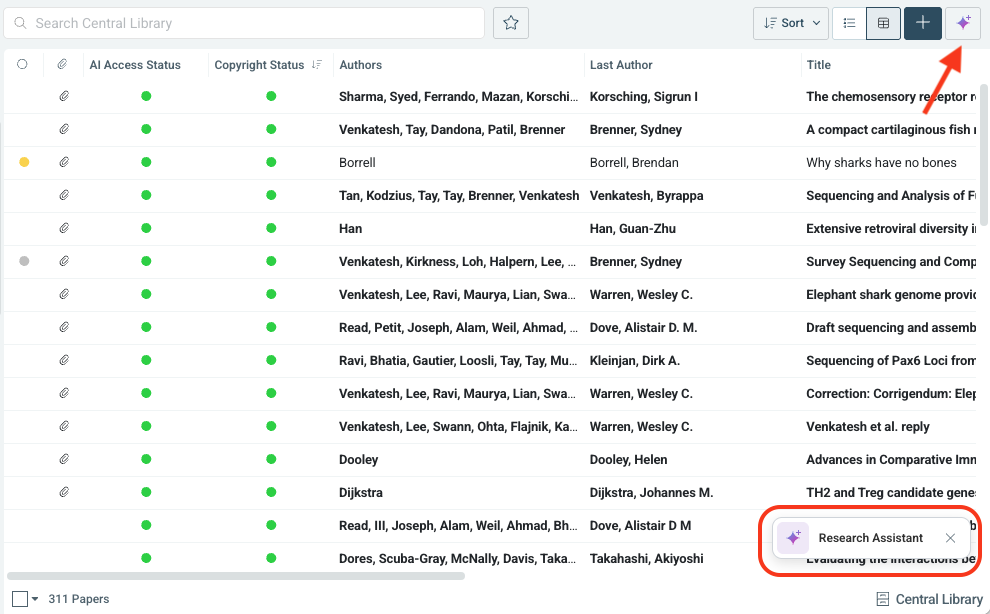Switch to list view layout
The height and width of the screenshot is (614, 990).
tap(849, 23)
